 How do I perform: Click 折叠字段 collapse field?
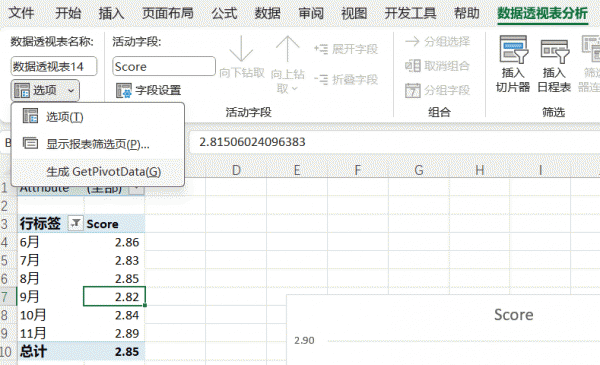pos(346,79)
